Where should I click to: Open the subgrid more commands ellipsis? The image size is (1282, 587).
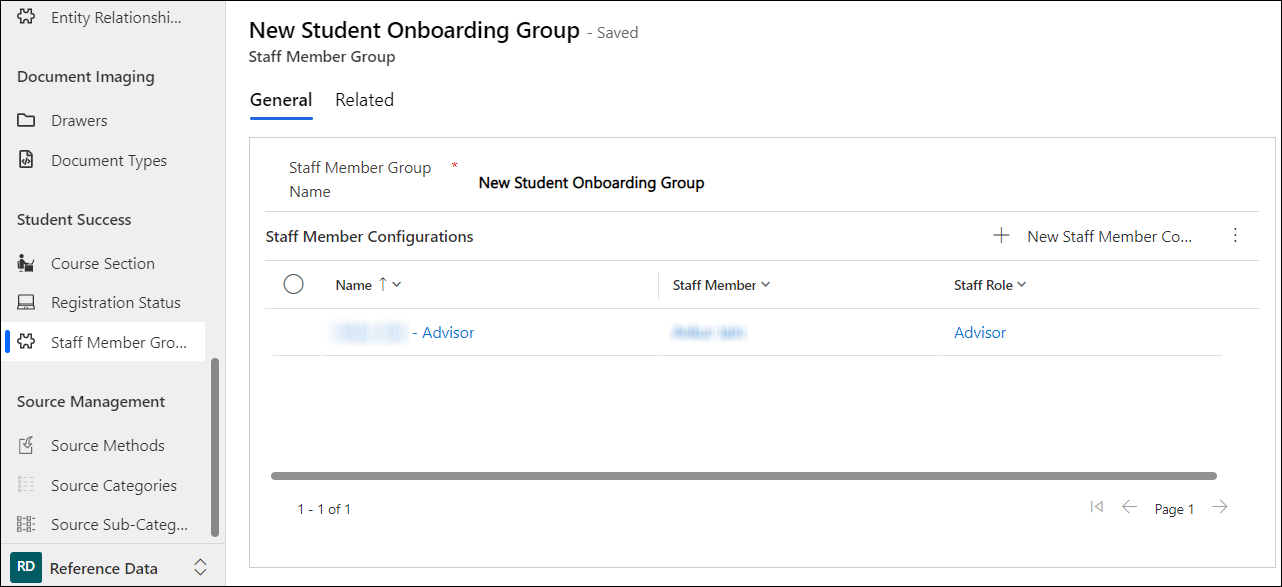click(x=1235, y=236)
